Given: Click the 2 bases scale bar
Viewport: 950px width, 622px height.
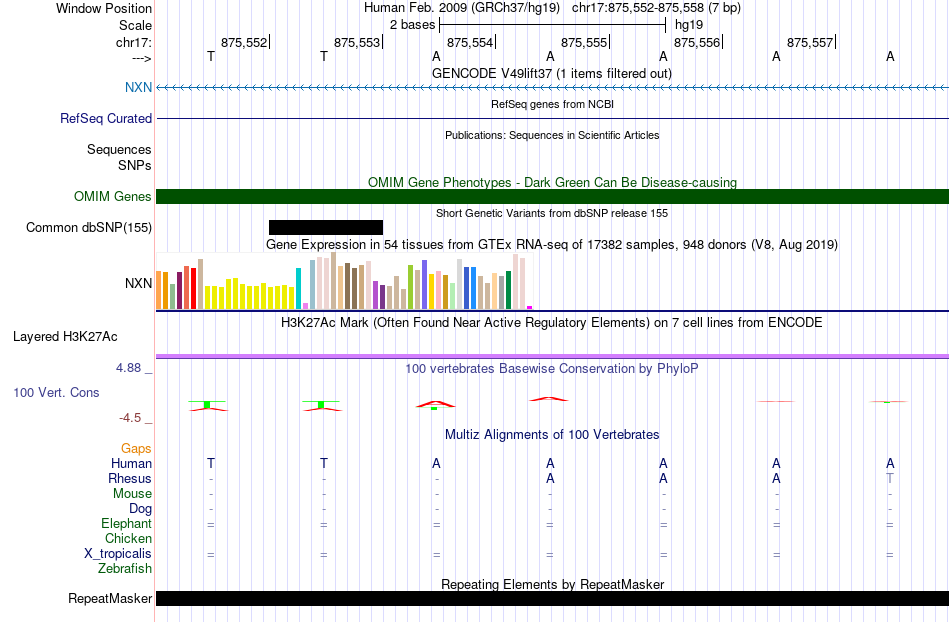Looking at the screenshot, I should 553,25.
